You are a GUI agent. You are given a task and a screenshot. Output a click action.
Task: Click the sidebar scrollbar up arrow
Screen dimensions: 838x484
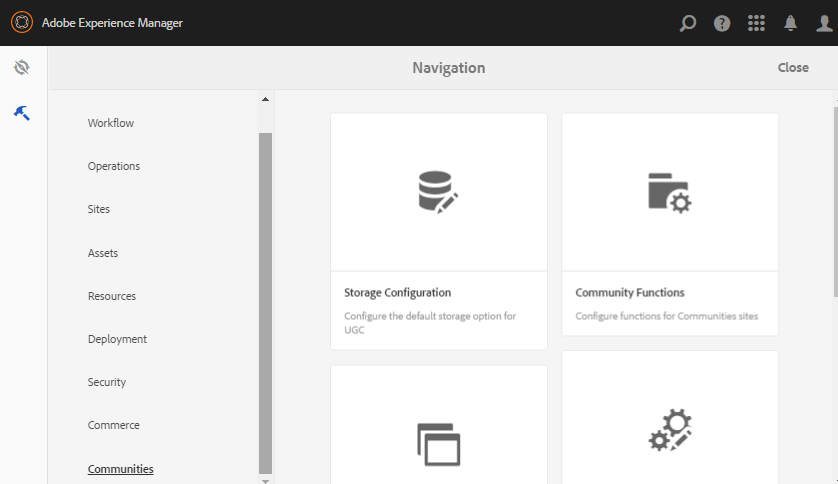point(266,99)
